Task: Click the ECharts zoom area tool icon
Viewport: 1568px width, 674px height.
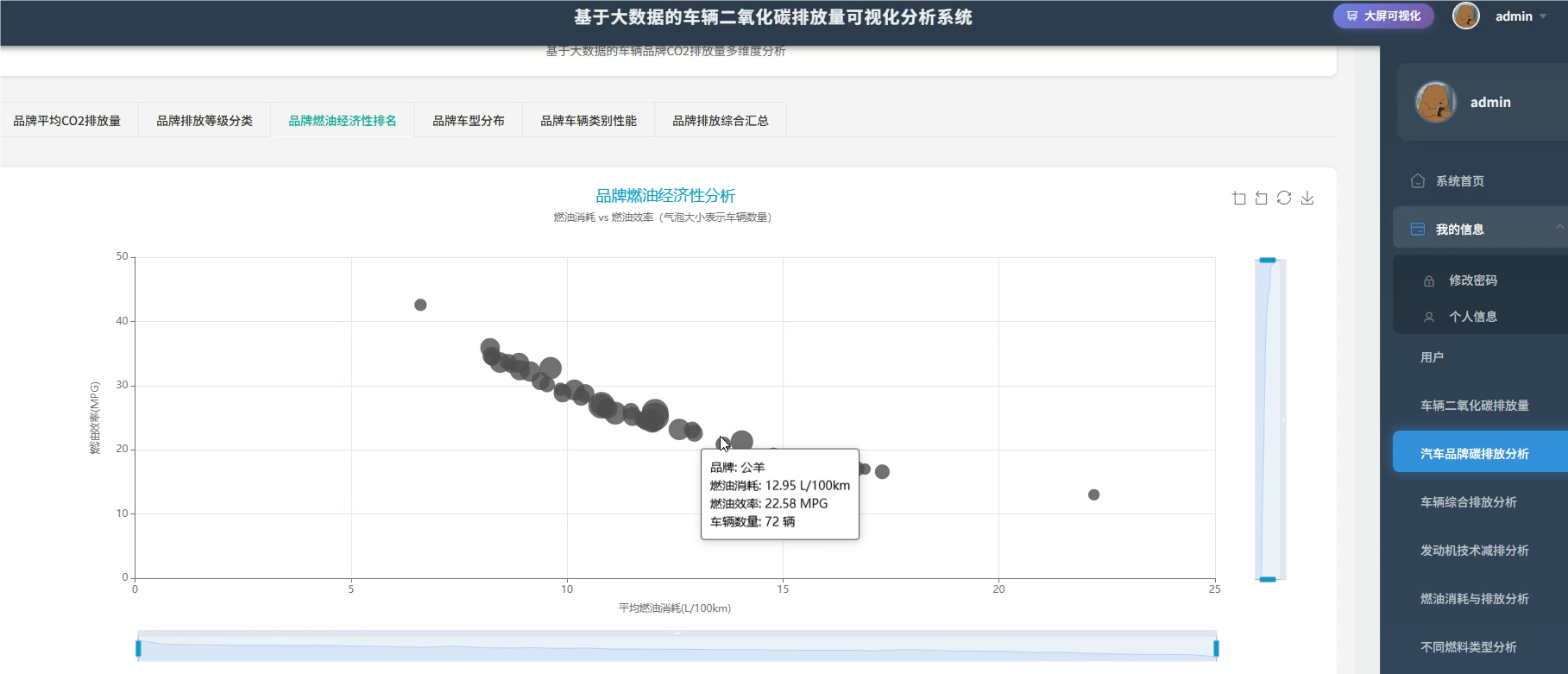Action: point(1239,198)
